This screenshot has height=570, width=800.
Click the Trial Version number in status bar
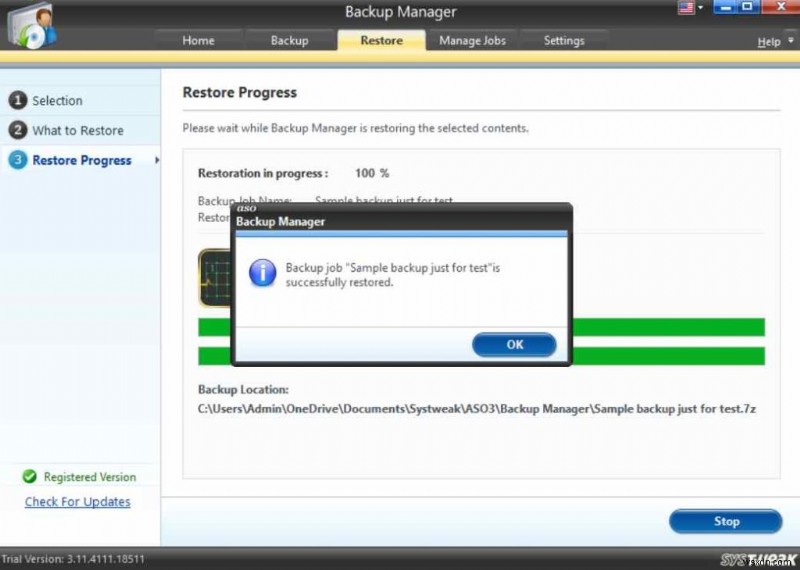[x=72, y=559]
